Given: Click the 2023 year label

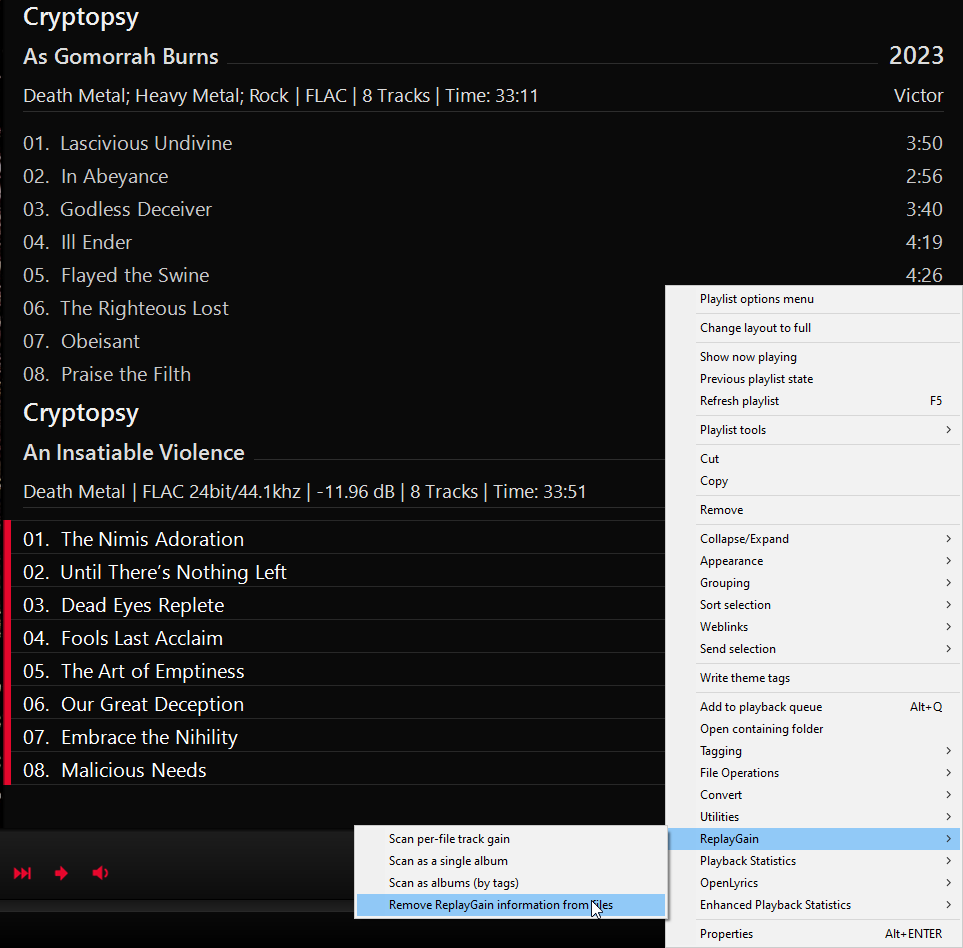Looking at the screenshot, I should click(916, 56).
